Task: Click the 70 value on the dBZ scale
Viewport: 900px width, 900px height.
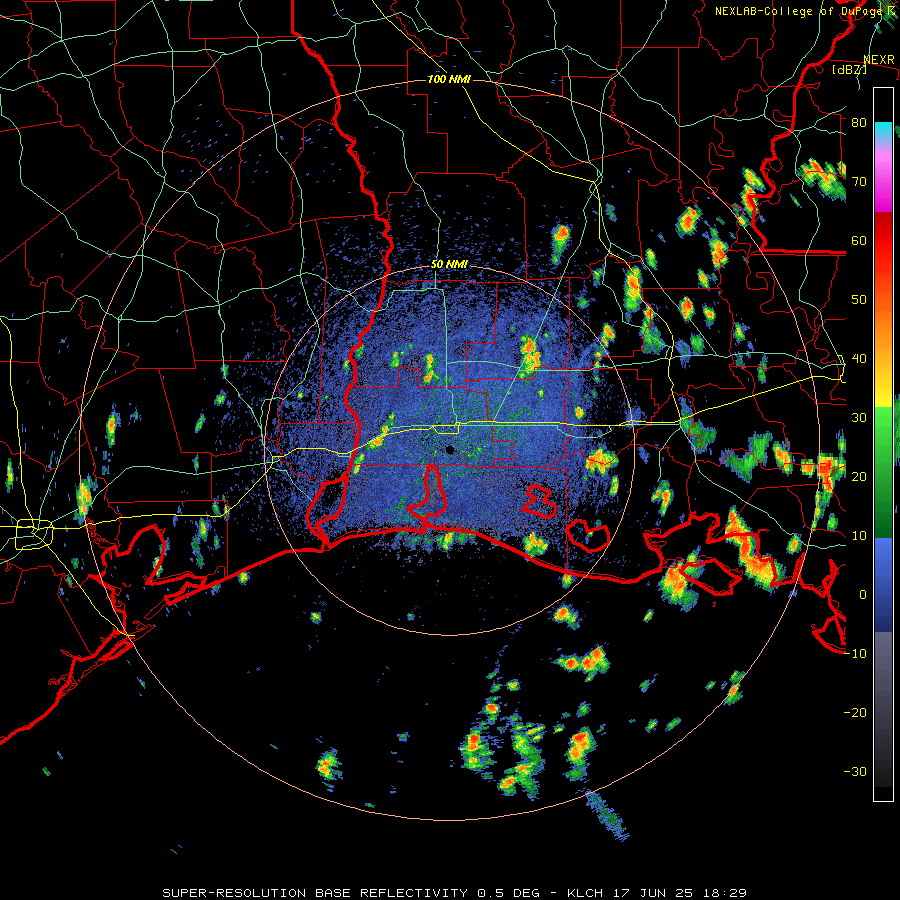Action: click(859, 181)
